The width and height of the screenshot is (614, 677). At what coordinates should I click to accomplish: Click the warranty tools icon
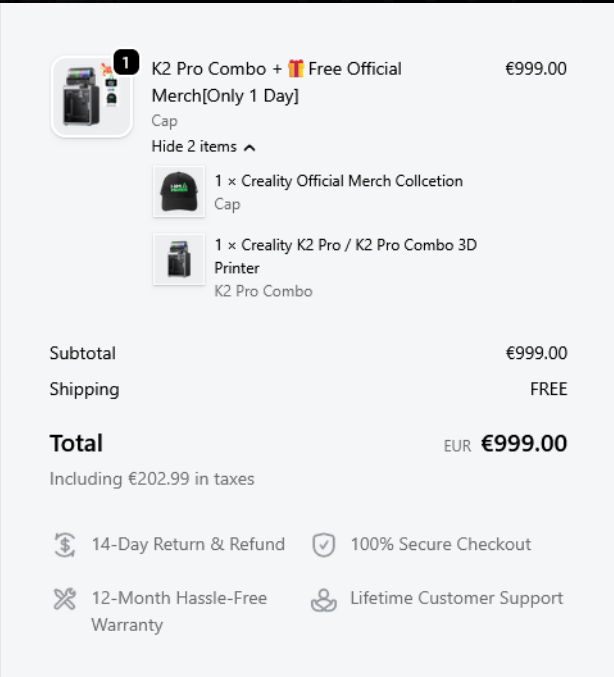(x=64, y=599)
